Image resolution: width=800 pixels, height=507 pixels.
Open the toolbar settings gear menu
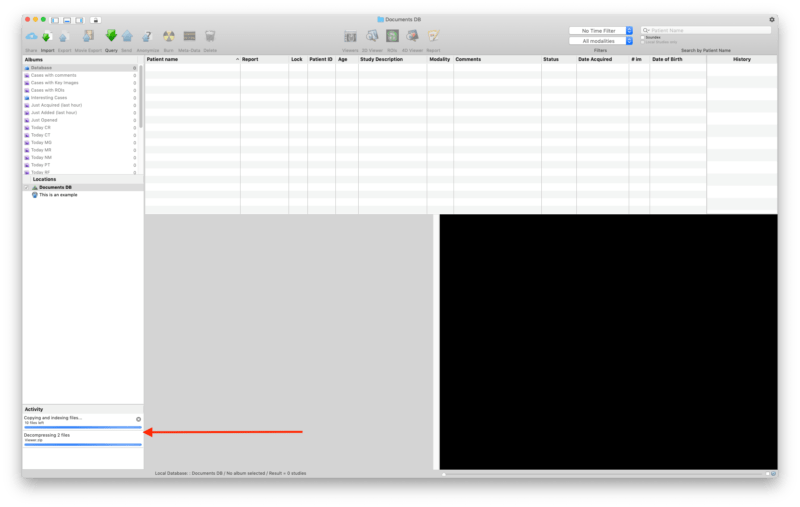(771, 19)
